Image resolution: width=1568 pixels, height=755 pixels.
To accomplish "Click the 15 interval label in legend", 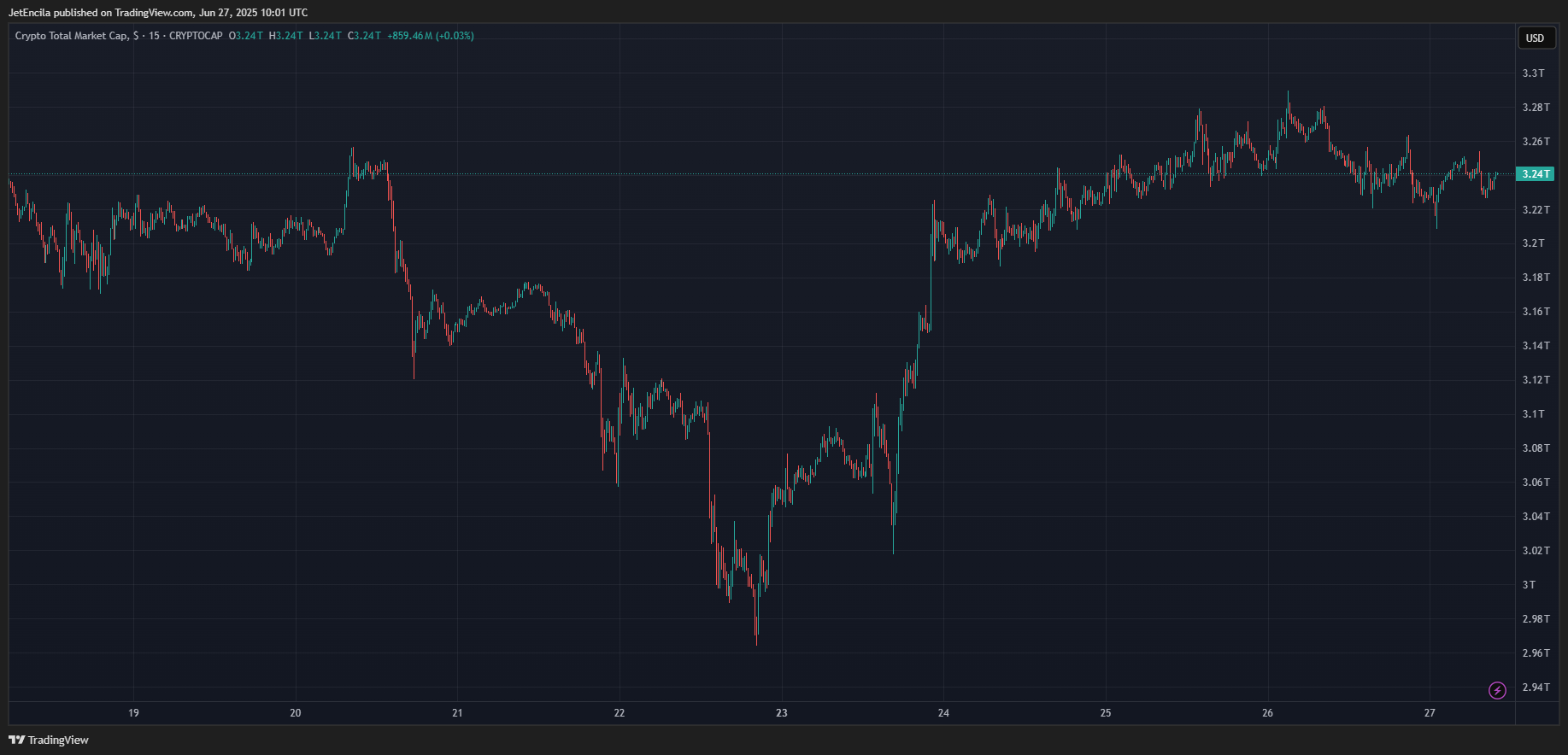I will 154,36.
